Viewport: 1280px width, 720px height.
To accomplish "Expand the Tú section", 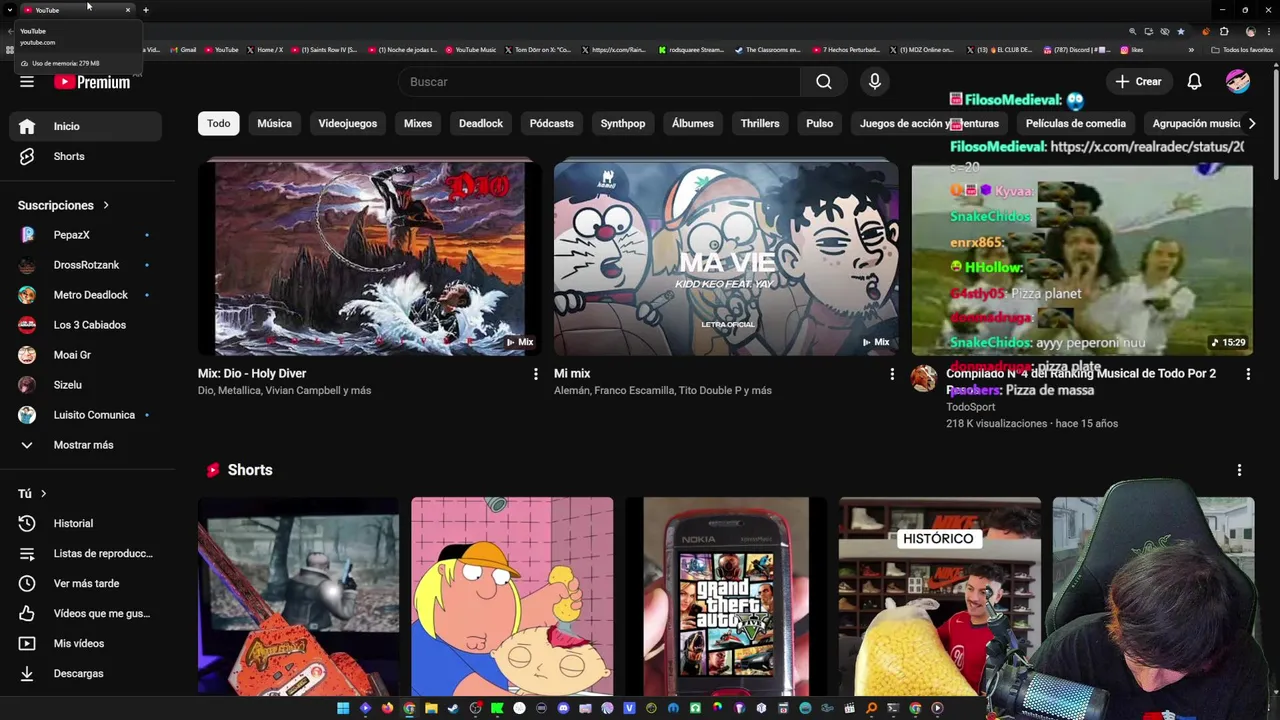I will [x=32, y=493].
